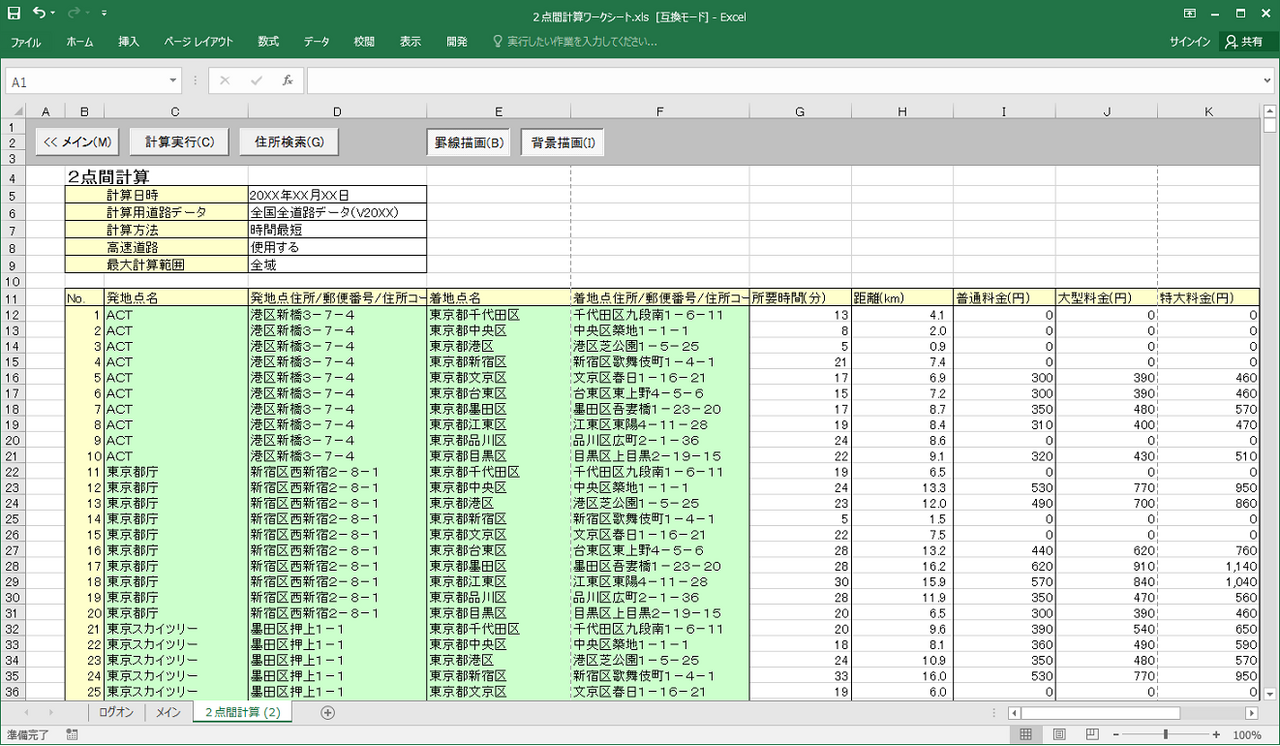This screenshot has height=746, width=1280.
Task: Select column G header
Action: [x=800, y=111]
